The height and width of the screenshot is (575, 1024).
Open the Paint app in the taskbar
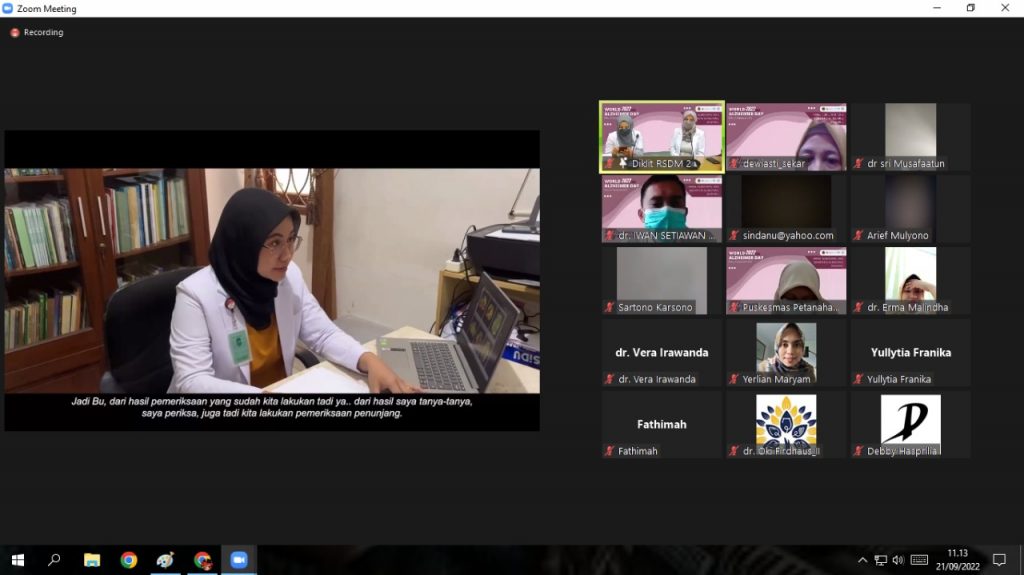(x=165, y=560)
